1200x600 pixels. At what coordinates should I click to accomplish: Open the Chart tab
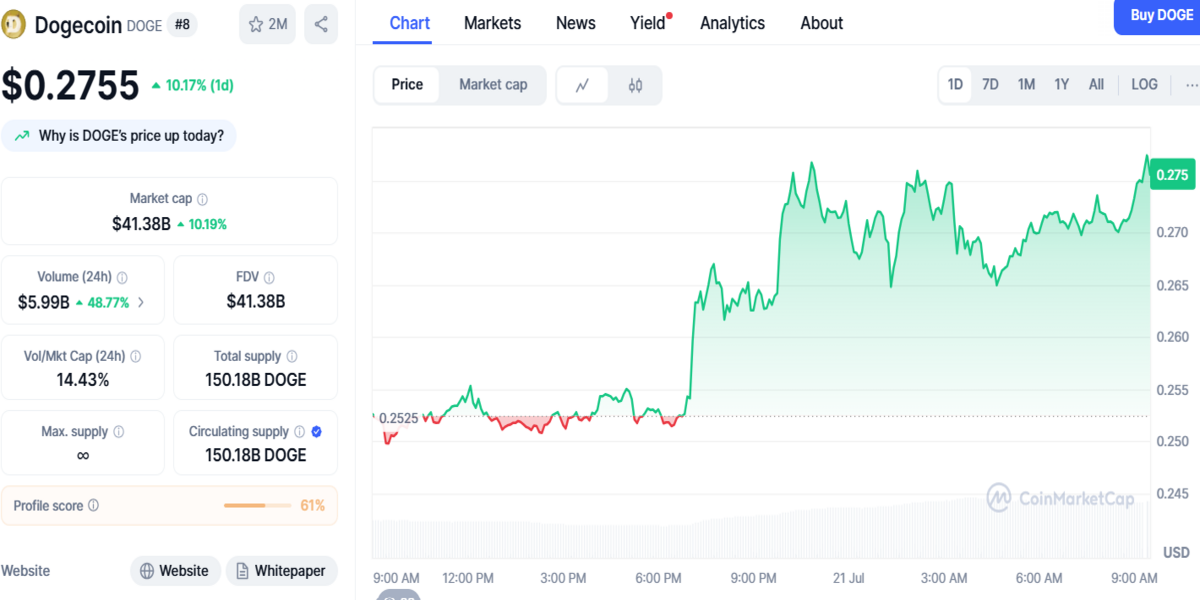tap(410, 23)
